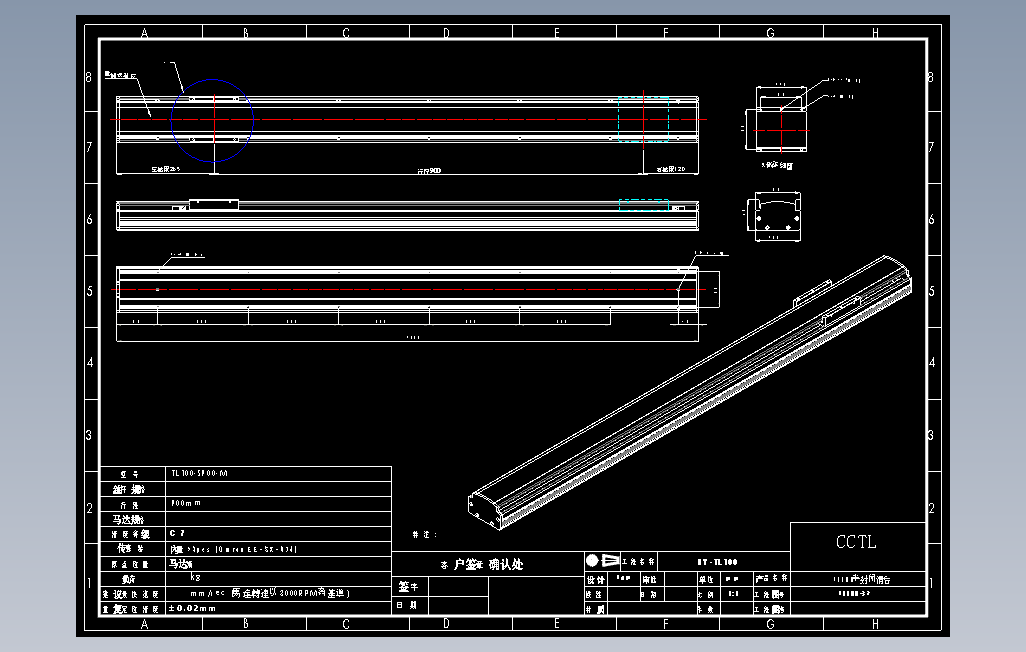
Task: Click zone number 5 on the left border
Action: point(90,291)
